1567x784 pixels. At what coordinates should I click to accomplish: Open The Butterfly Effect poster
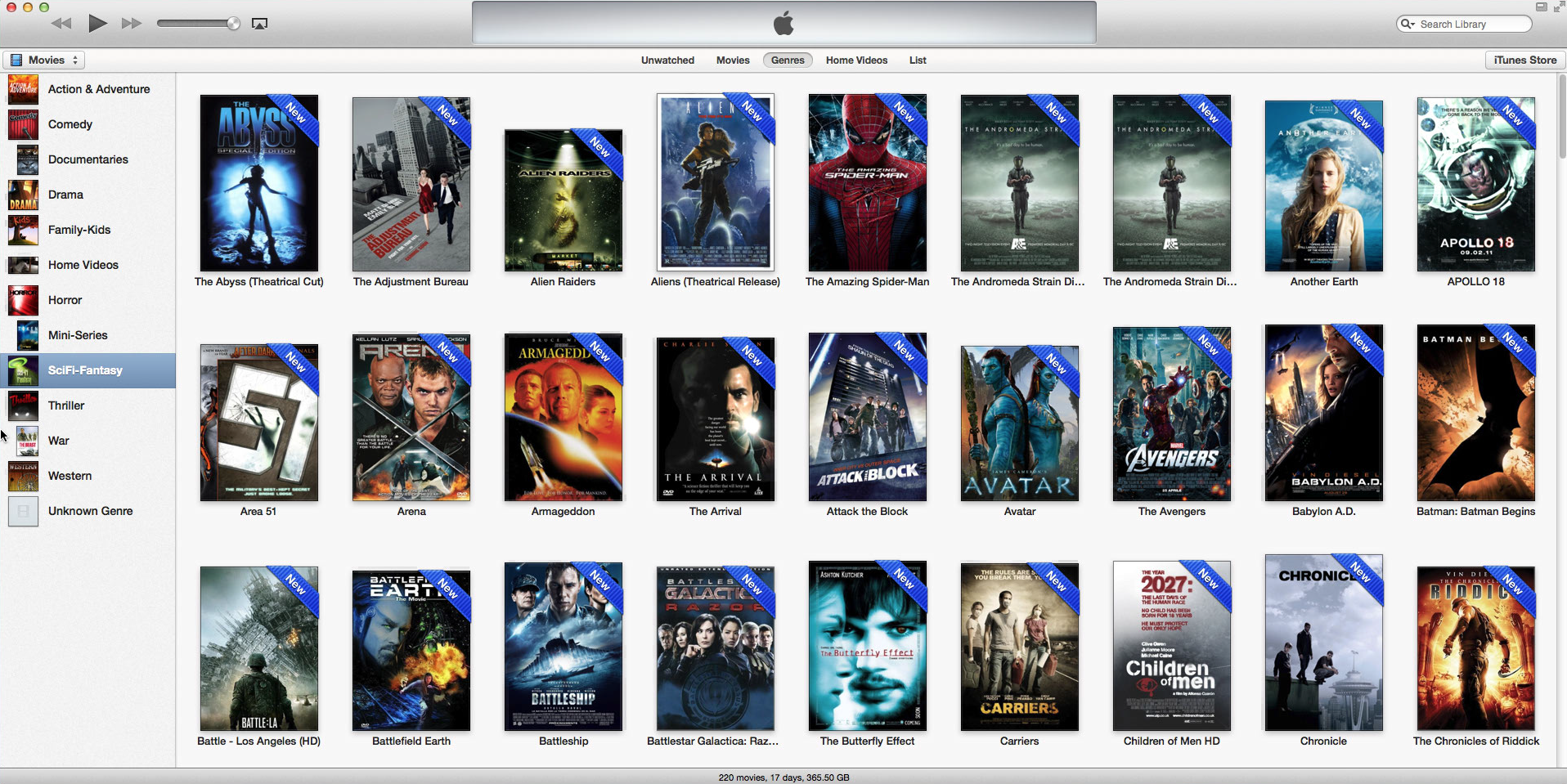point(868,646)
